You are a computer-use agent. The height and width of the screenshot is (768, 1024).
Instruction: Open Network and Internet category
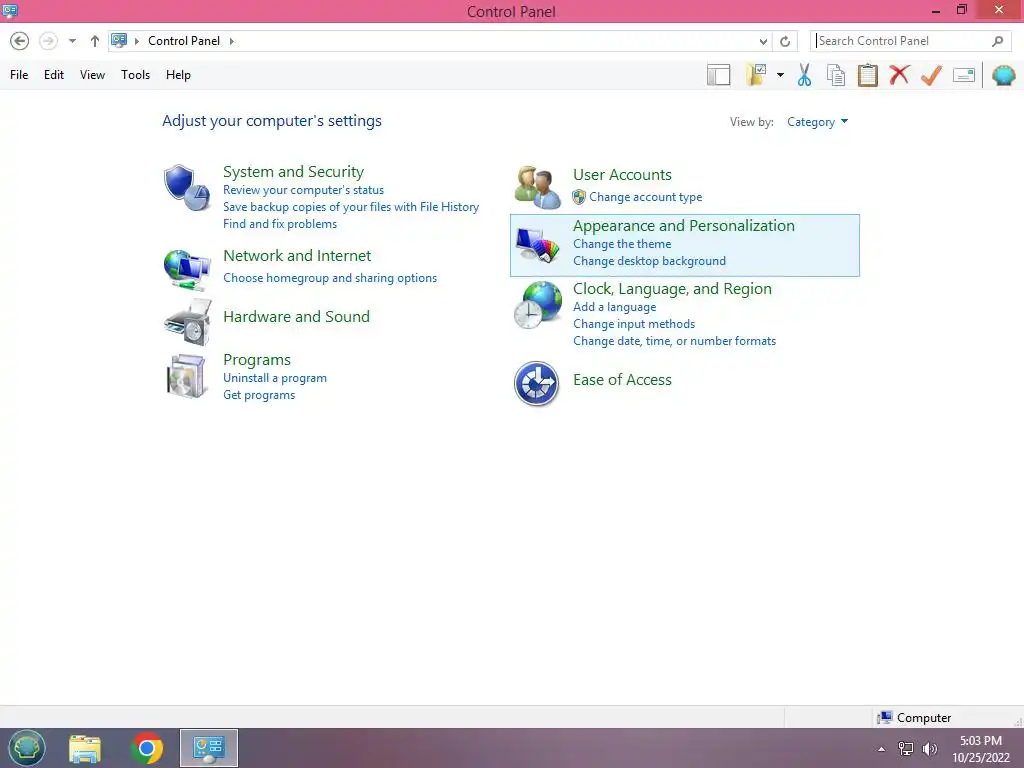click(x=296, y=255)
